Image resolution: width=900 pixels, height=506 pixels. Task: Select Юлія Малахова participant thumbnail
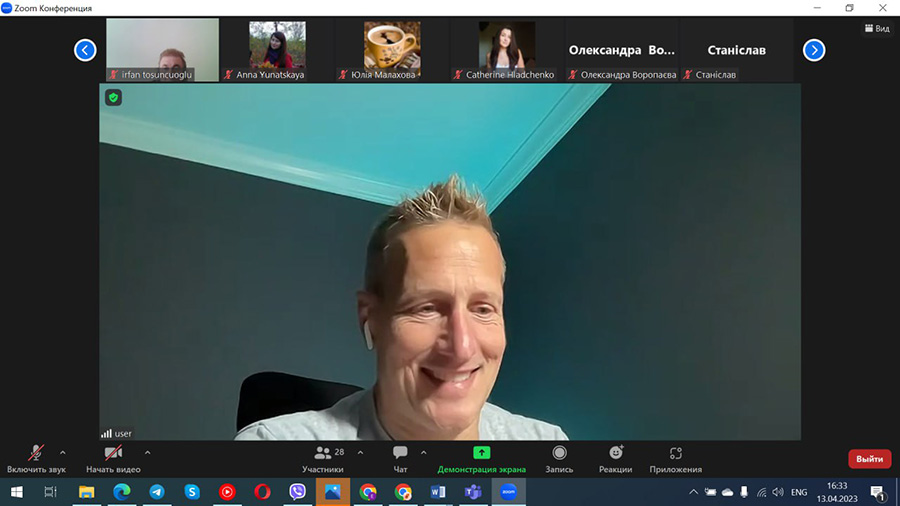point(392,50)
